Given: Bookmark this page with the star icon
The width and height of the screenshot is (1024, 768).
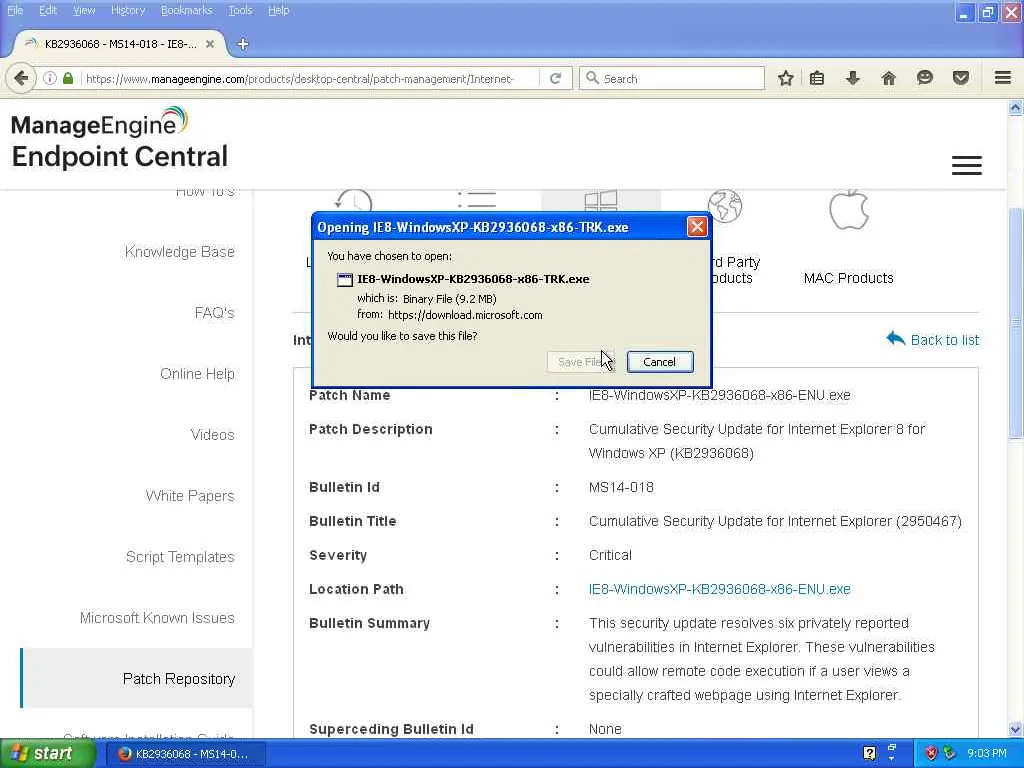Looking at the screenshot, I should click(x=786, y=78).
